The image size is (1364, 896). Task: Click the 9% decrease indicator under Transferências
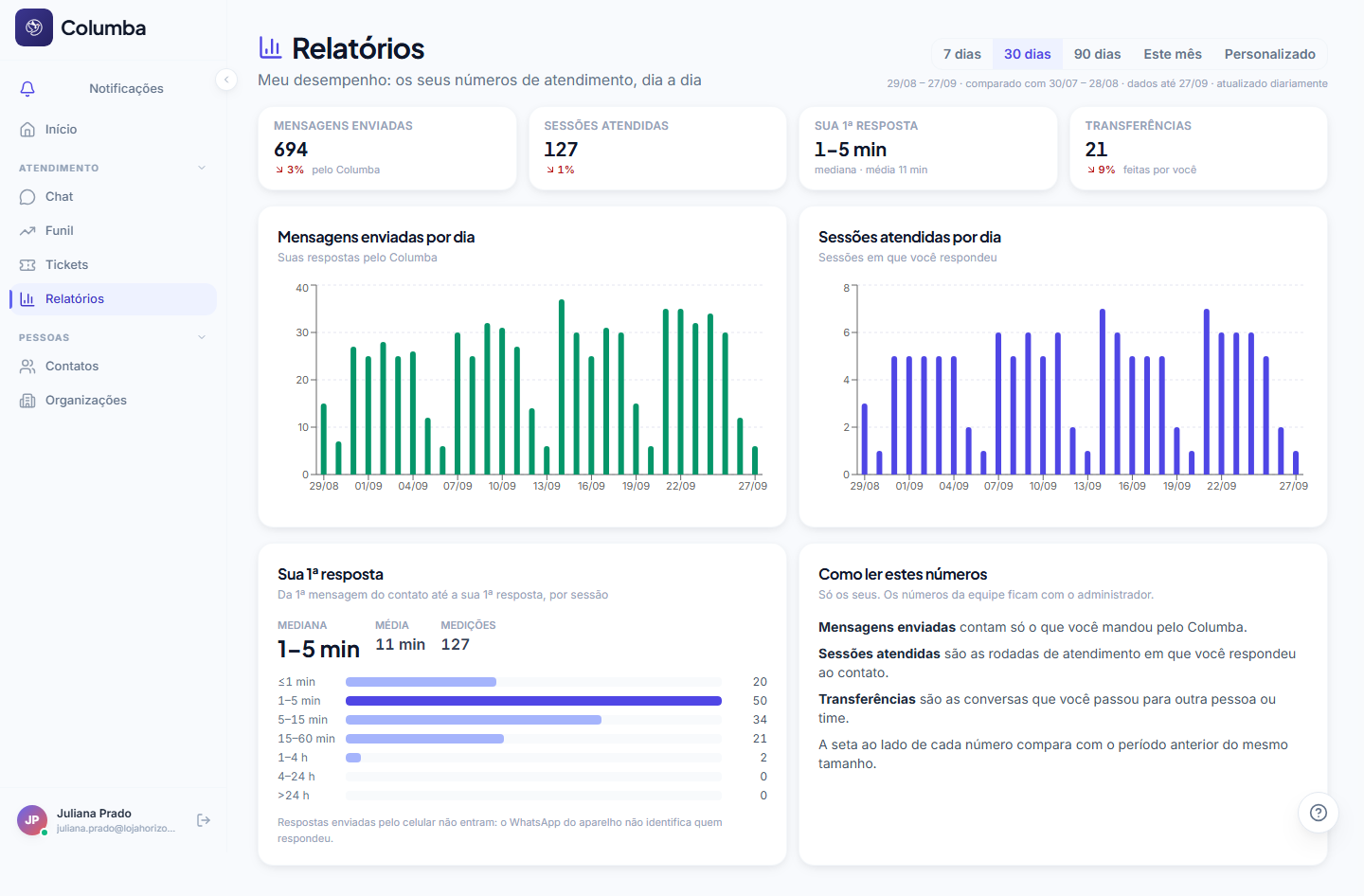coord(1101,170)
